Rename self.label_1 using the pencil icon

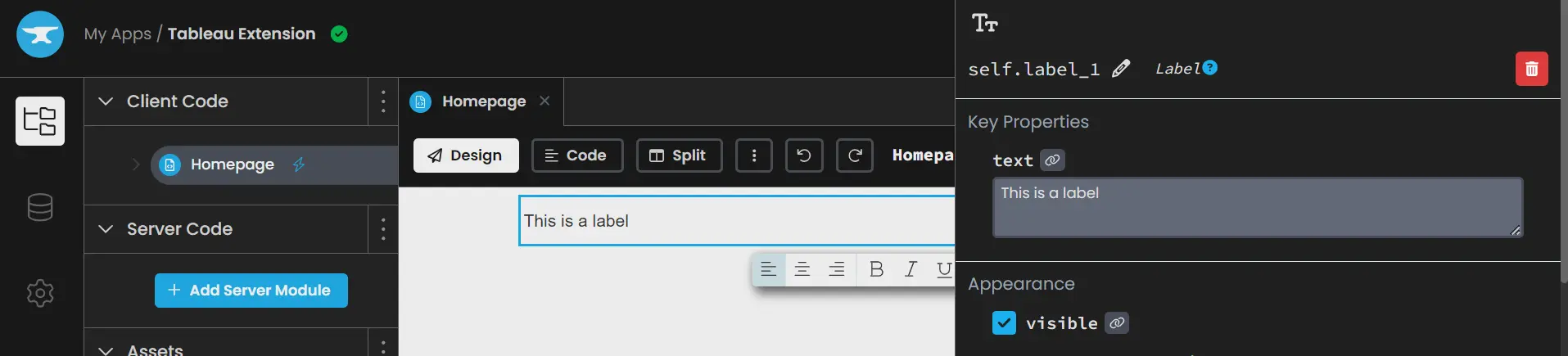click(x=1121, y=69)
